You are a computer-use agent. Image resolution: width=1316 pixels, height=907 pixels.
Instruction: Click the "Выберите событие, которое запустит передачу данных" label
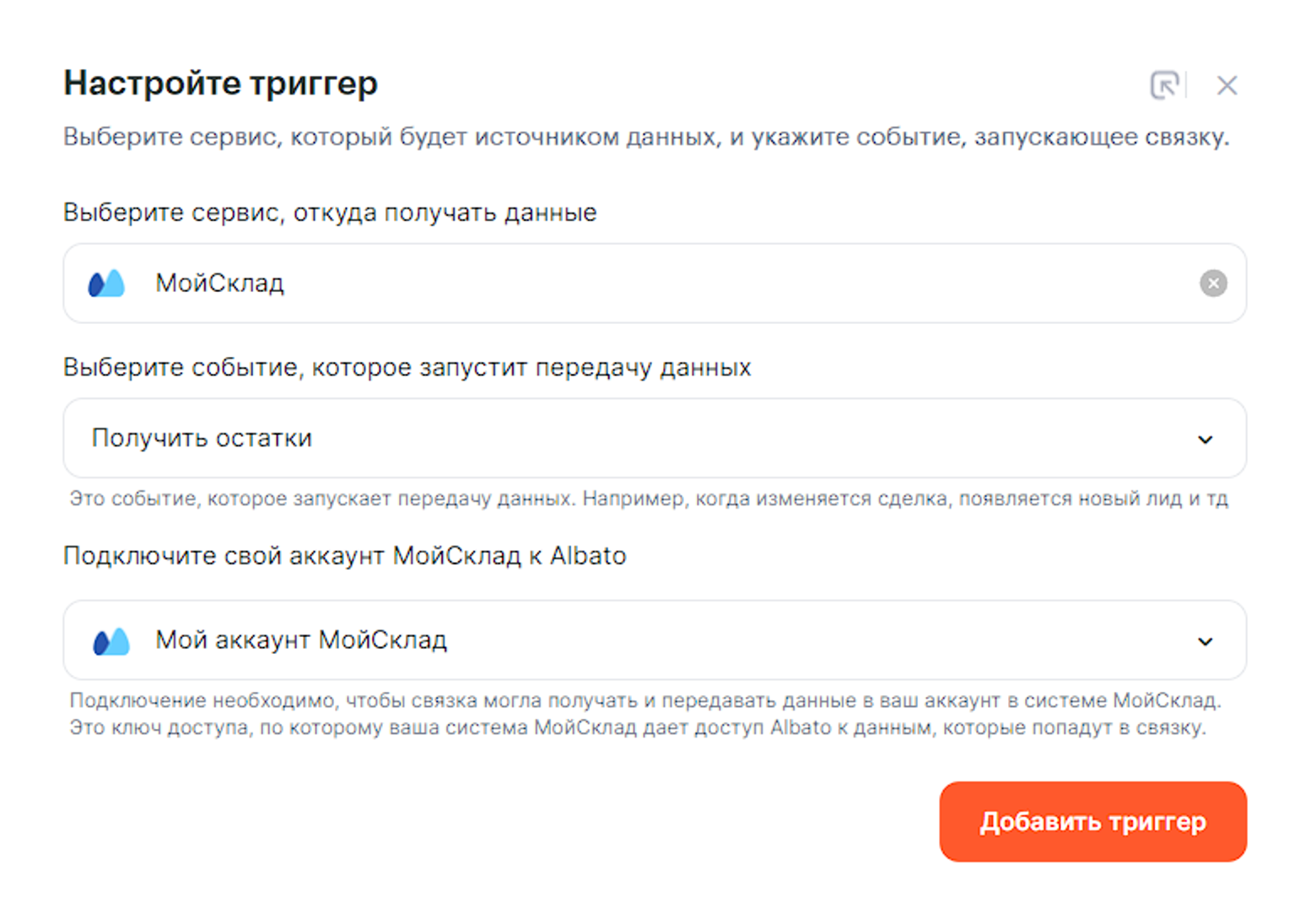pyautogui.click(x=407, y=368)
